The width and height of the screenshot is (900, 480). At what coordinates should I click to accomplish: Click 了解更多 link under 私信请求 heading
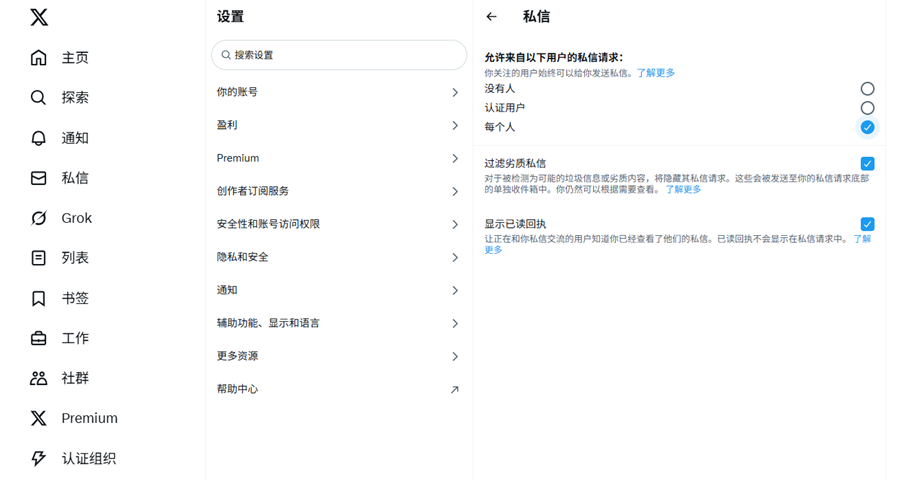(x=655, y=73)
